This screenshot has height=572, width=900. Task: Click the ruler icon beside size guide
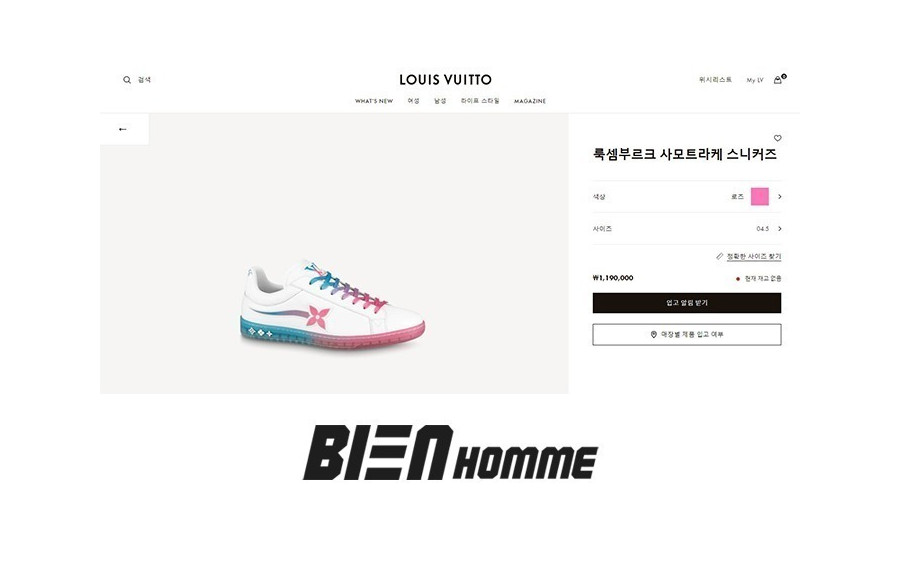pyautogui.click(x=720, y=256)
